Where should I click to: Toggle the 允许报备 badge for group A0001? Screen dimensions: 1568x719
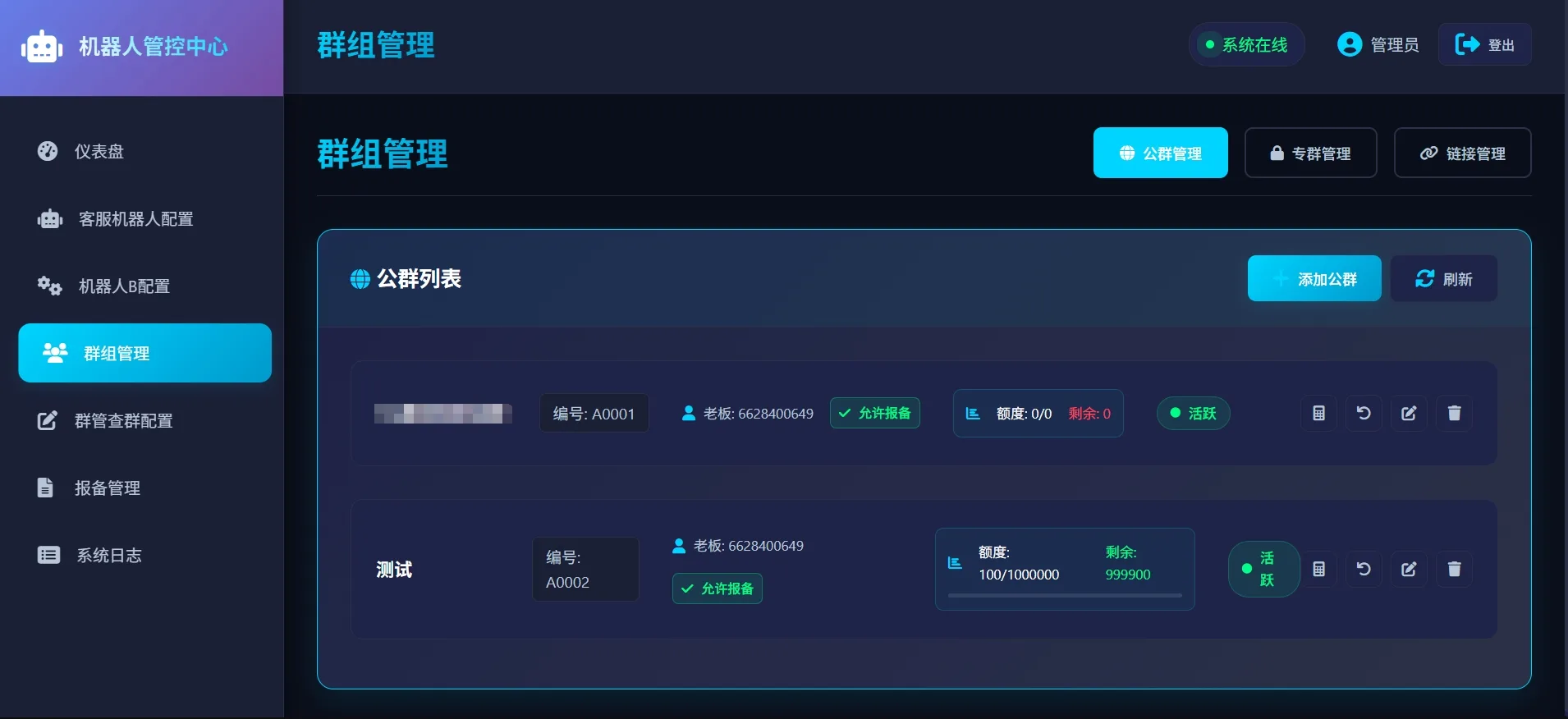coord(875,414)
